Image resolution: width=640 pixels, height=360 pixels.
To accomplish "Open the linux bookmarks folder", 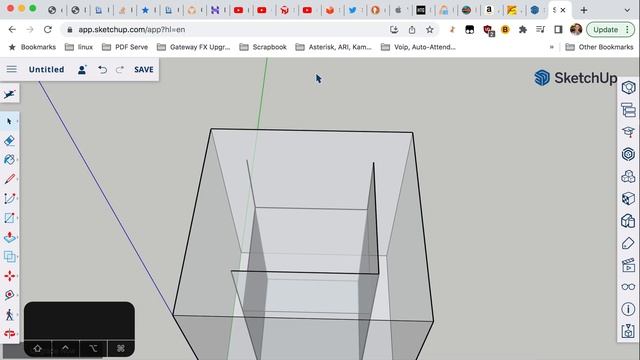I will click(x=79, y=47).
